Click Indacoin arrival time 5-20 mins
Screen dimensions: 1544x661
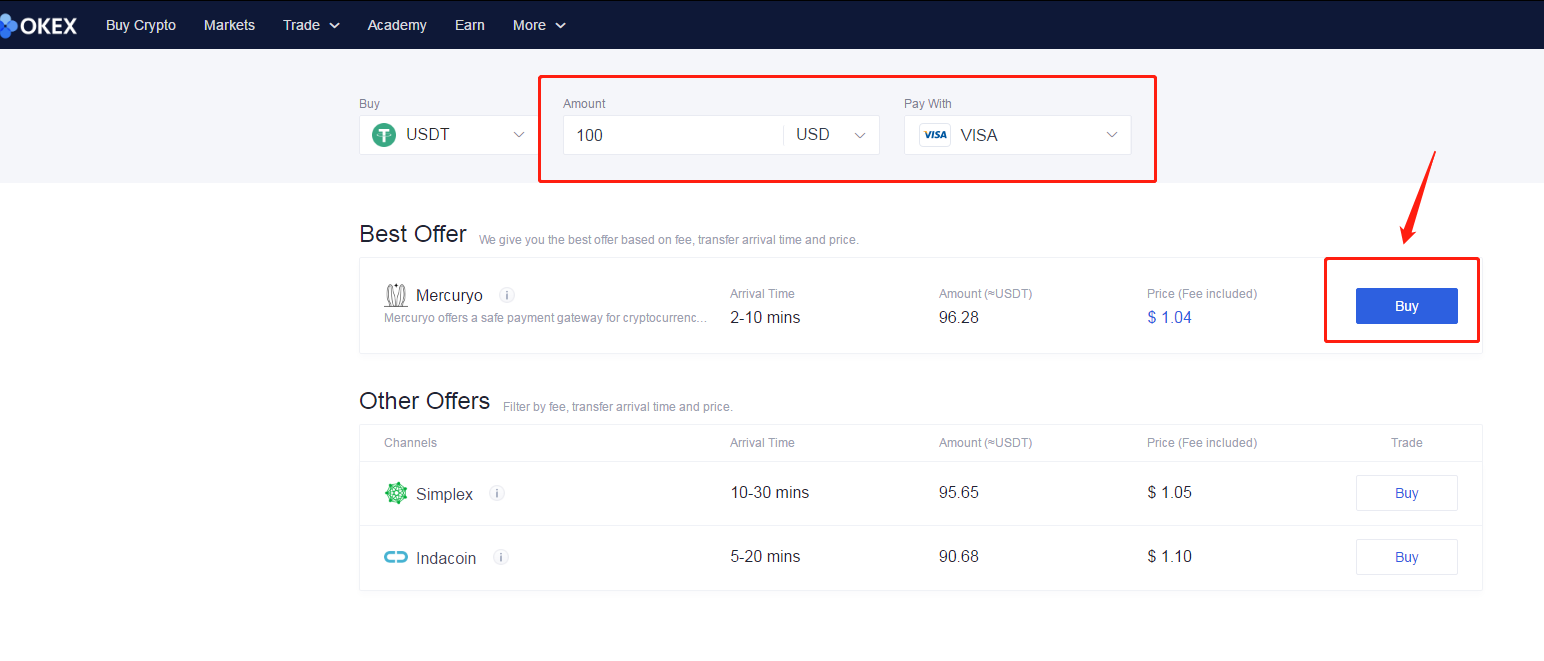(x=765, y=556)
